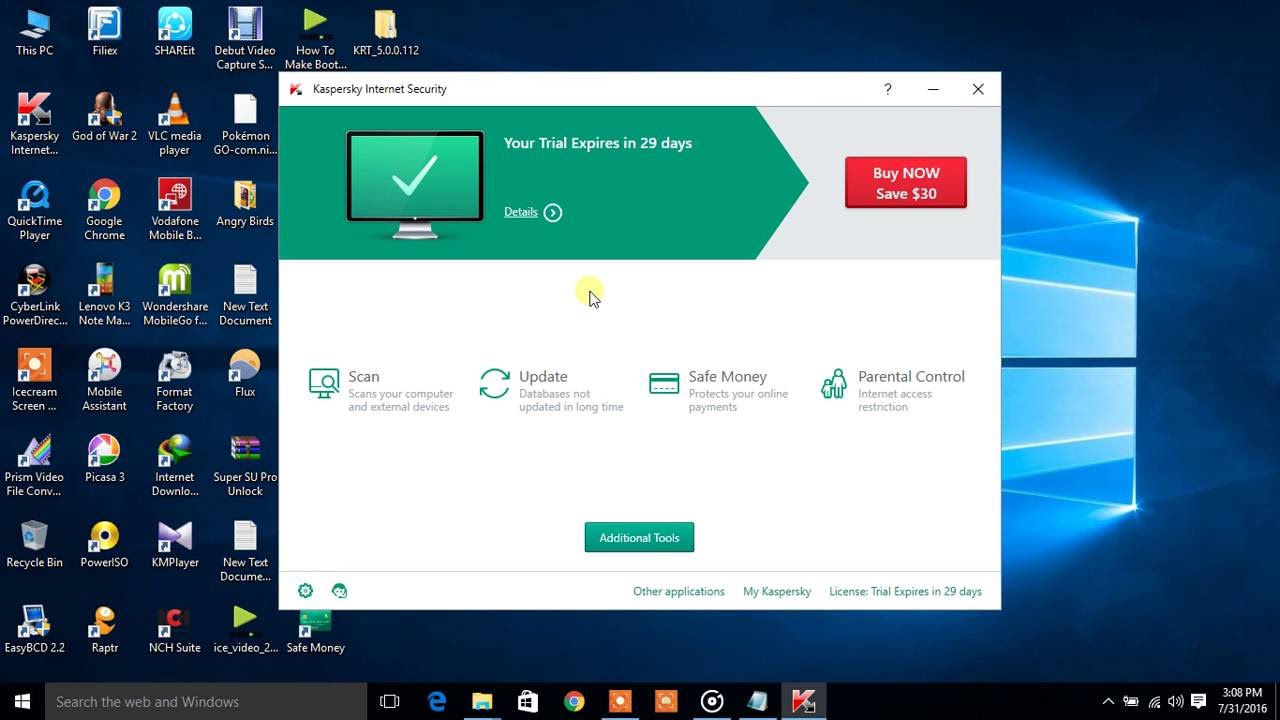Open My Kaspersky link
Viewport: 1280px width, 720px height.
click(777, 591)
